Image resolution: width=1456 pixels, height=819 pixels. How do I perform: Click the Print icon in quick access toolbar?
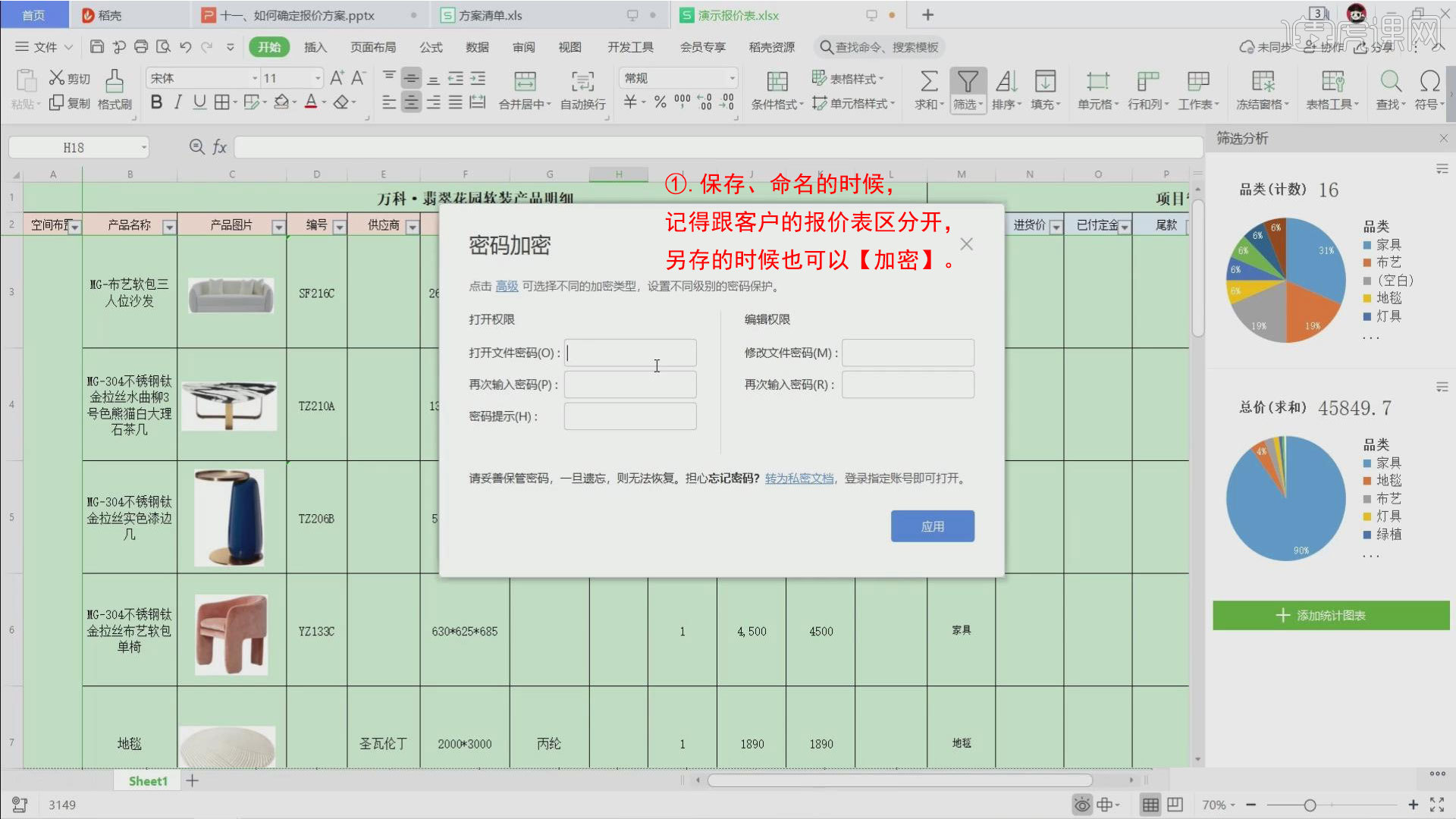[x=141, y=47]
